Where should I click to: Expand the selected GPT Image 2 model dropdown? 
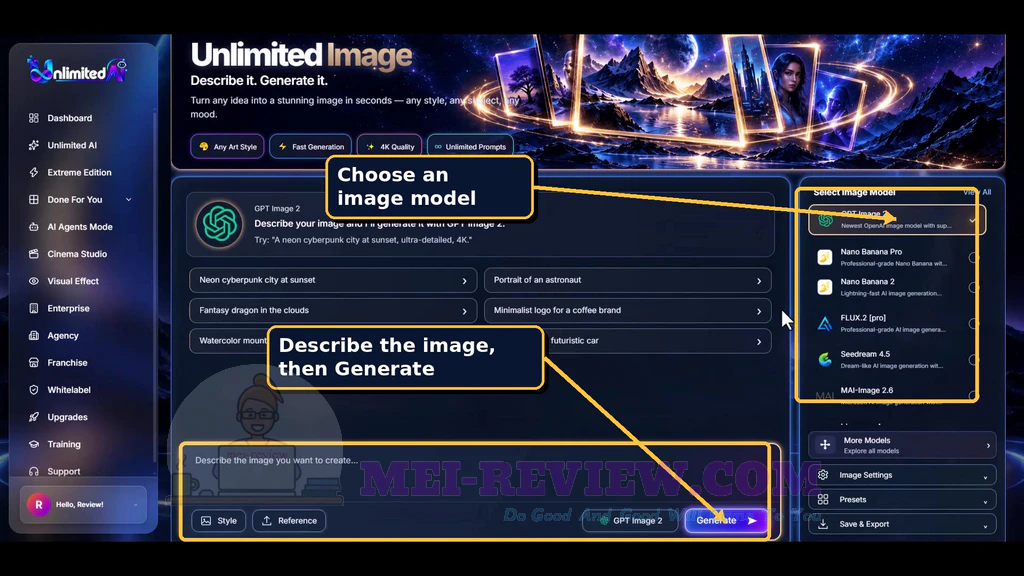pyautogui.click(x=972, y=221)
